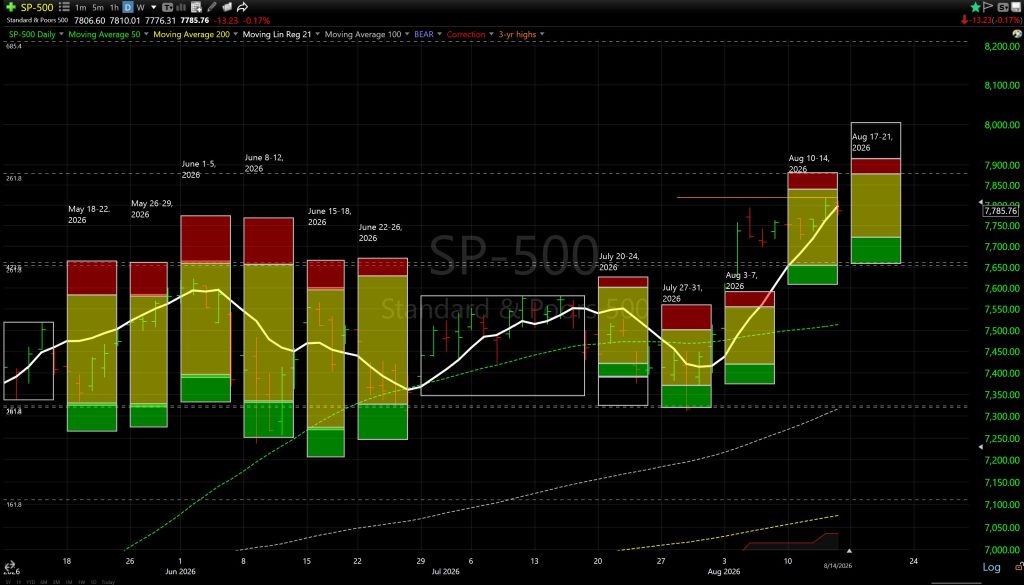Click the 'June 22-26, 2026' annotation text

tap(380, 232)
